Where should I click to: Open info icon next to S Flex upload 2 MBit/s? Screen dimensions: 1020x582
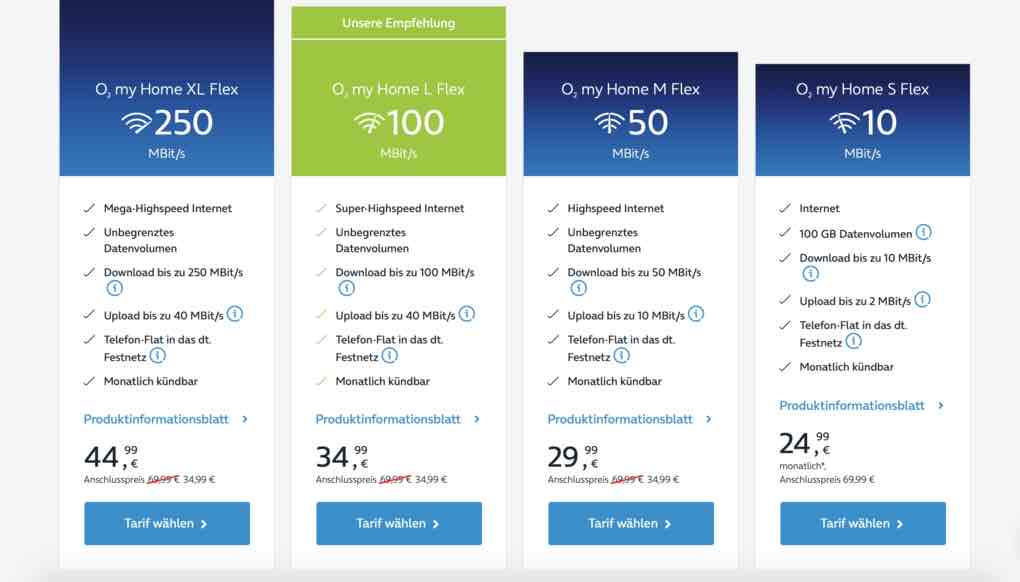(922, 299)
